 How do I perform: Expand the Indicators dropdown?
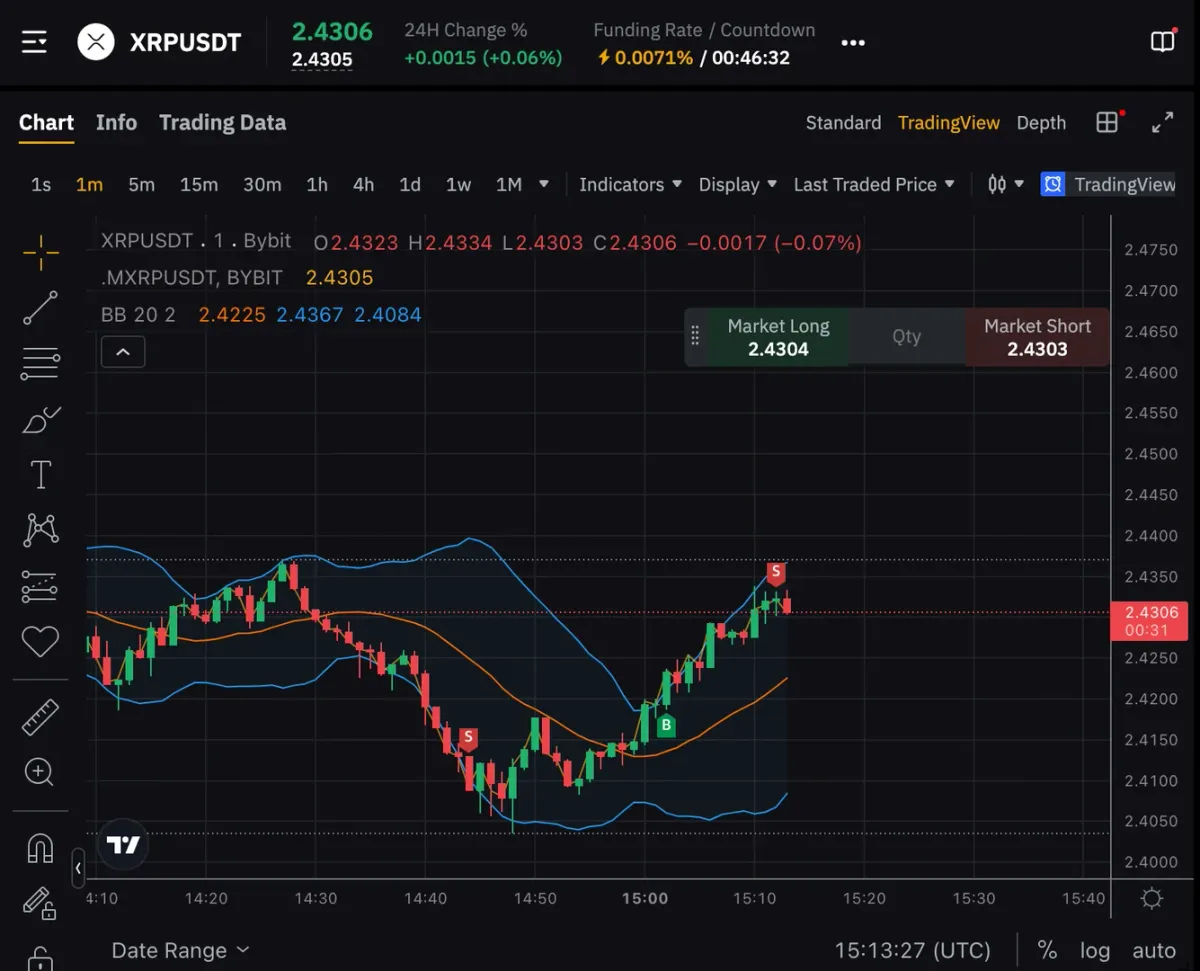coord(630,185)
